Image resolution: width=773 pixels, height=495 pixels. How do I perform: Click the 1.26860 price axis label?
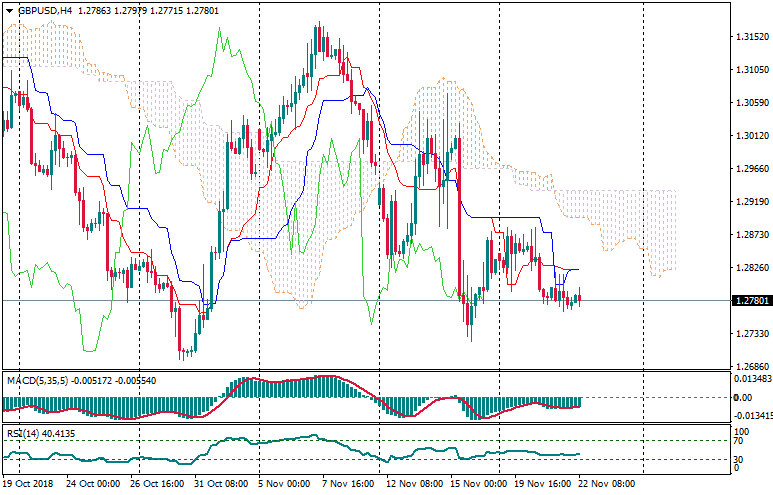pyautogui.click(x=747, y=367)
